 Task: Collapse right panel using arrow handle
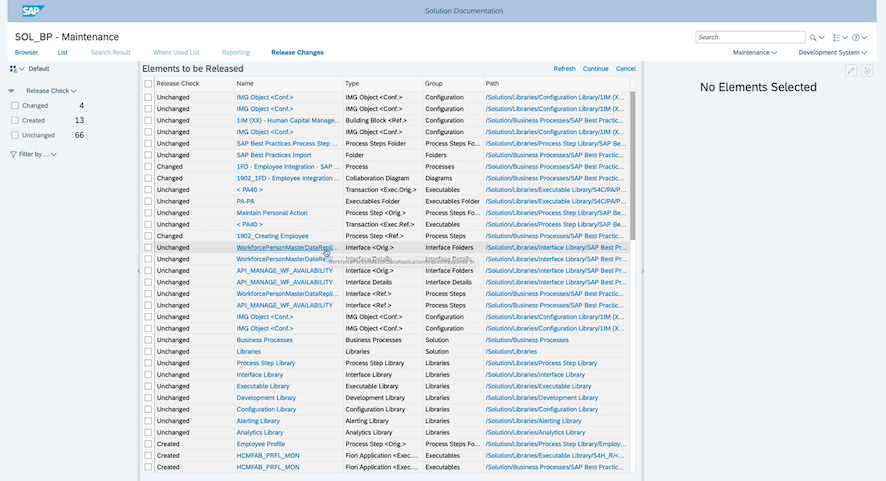pyautogui.click(x=642, y=271)
